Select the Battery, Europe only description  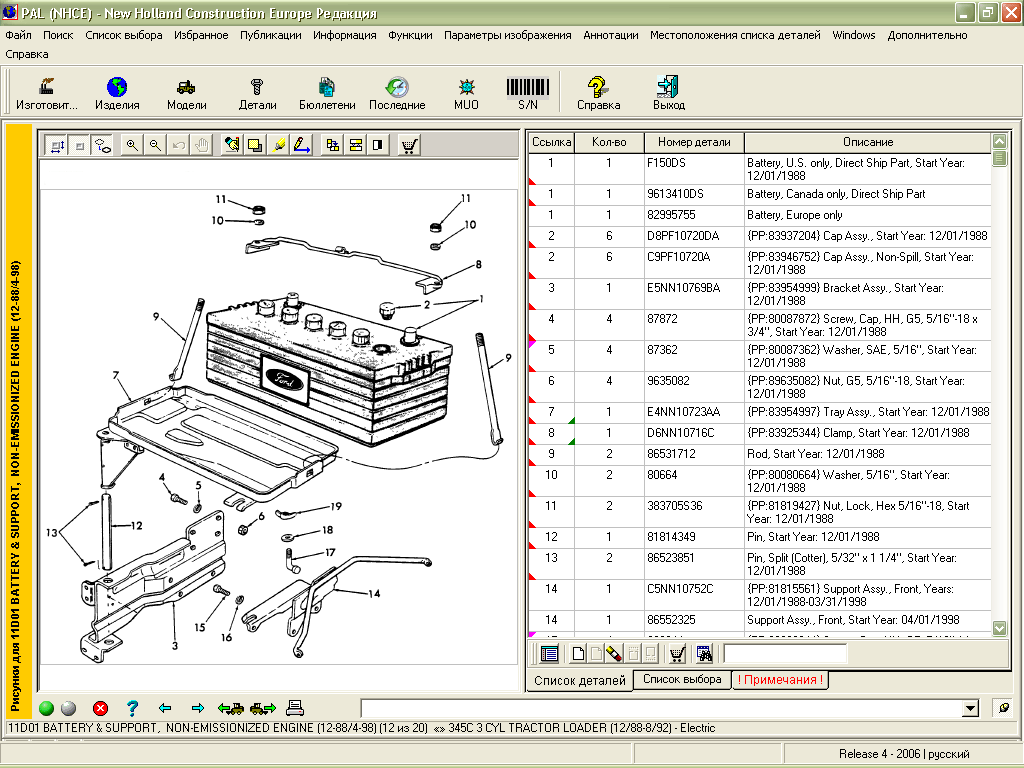[795, 215]
